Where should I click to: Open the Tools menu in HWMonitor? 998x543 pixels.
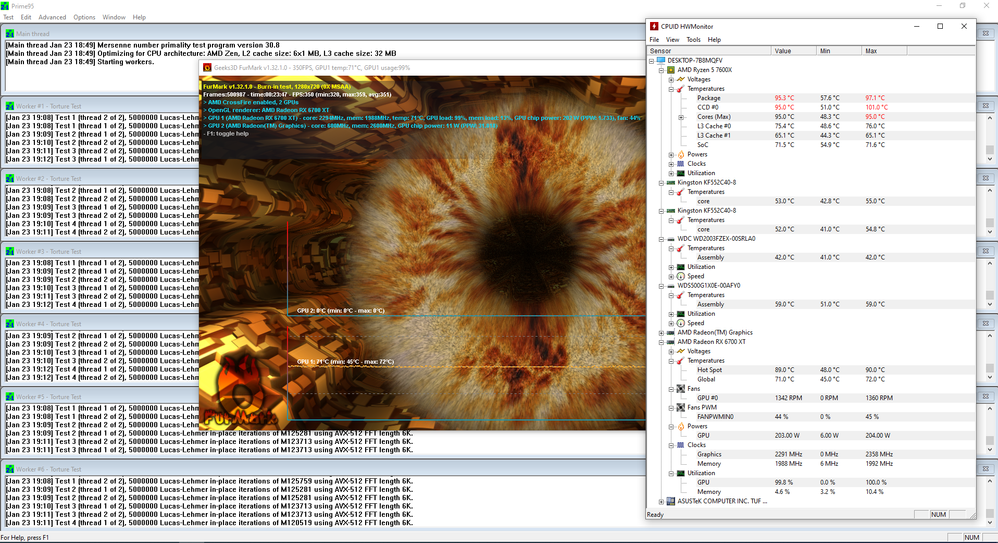pyautogui.click(x=693, y=39)
